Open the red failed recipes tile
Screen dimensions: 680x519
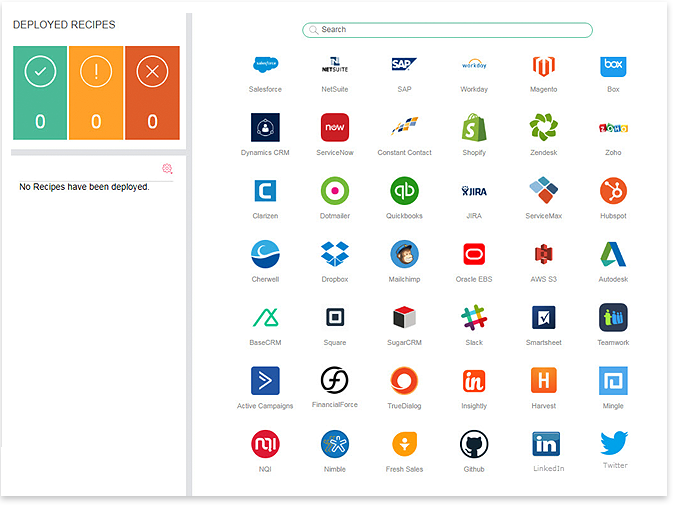coord(152,93)
